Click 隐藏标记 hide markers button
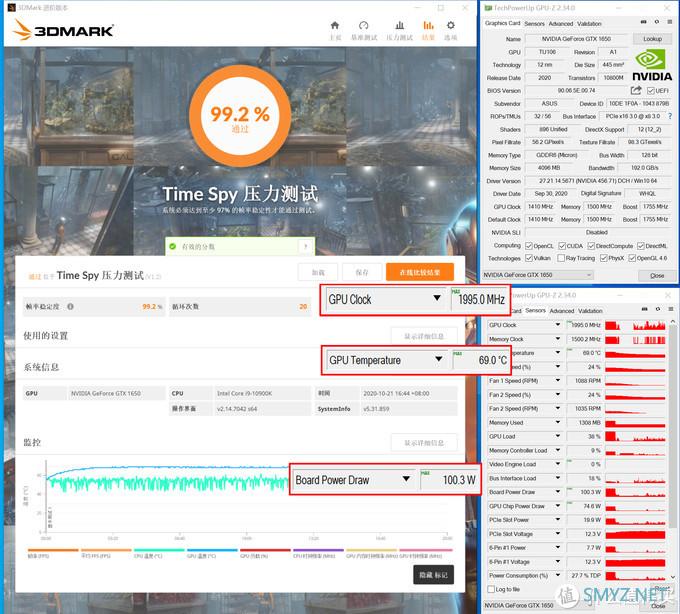680x614 pixels. click(x=433, y=575)
